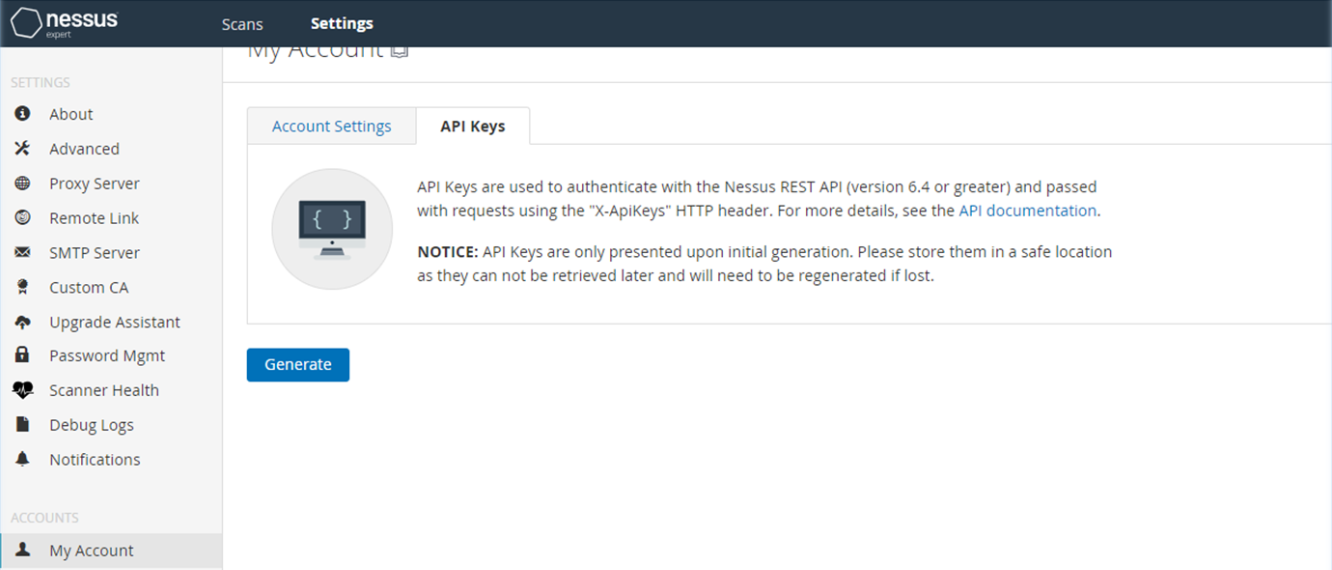Click the Upgrade Assistant cloud icon
The image size is (1332, 570).
(x=22, y=322)
